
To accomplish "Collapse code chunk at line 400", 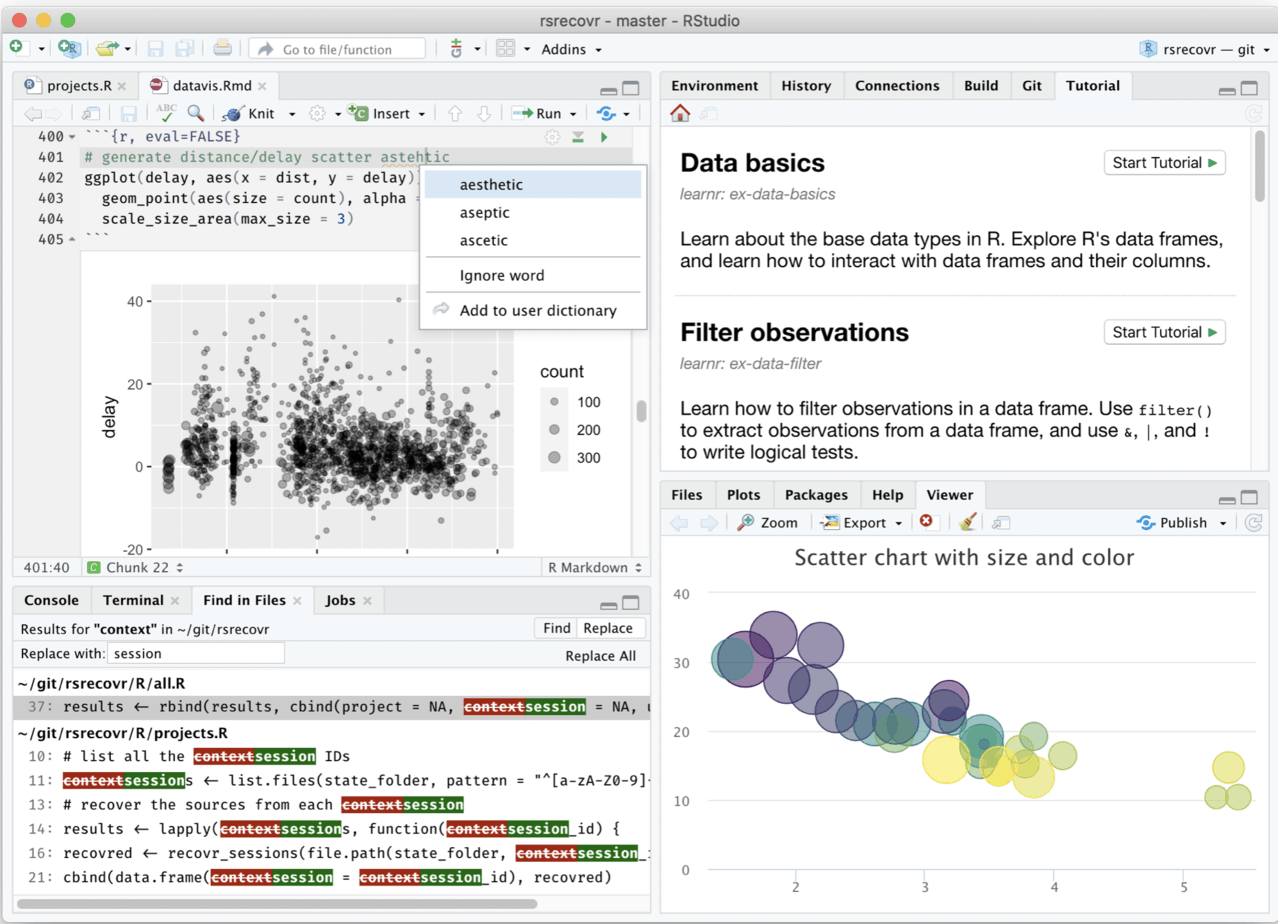I will (71, 137).
